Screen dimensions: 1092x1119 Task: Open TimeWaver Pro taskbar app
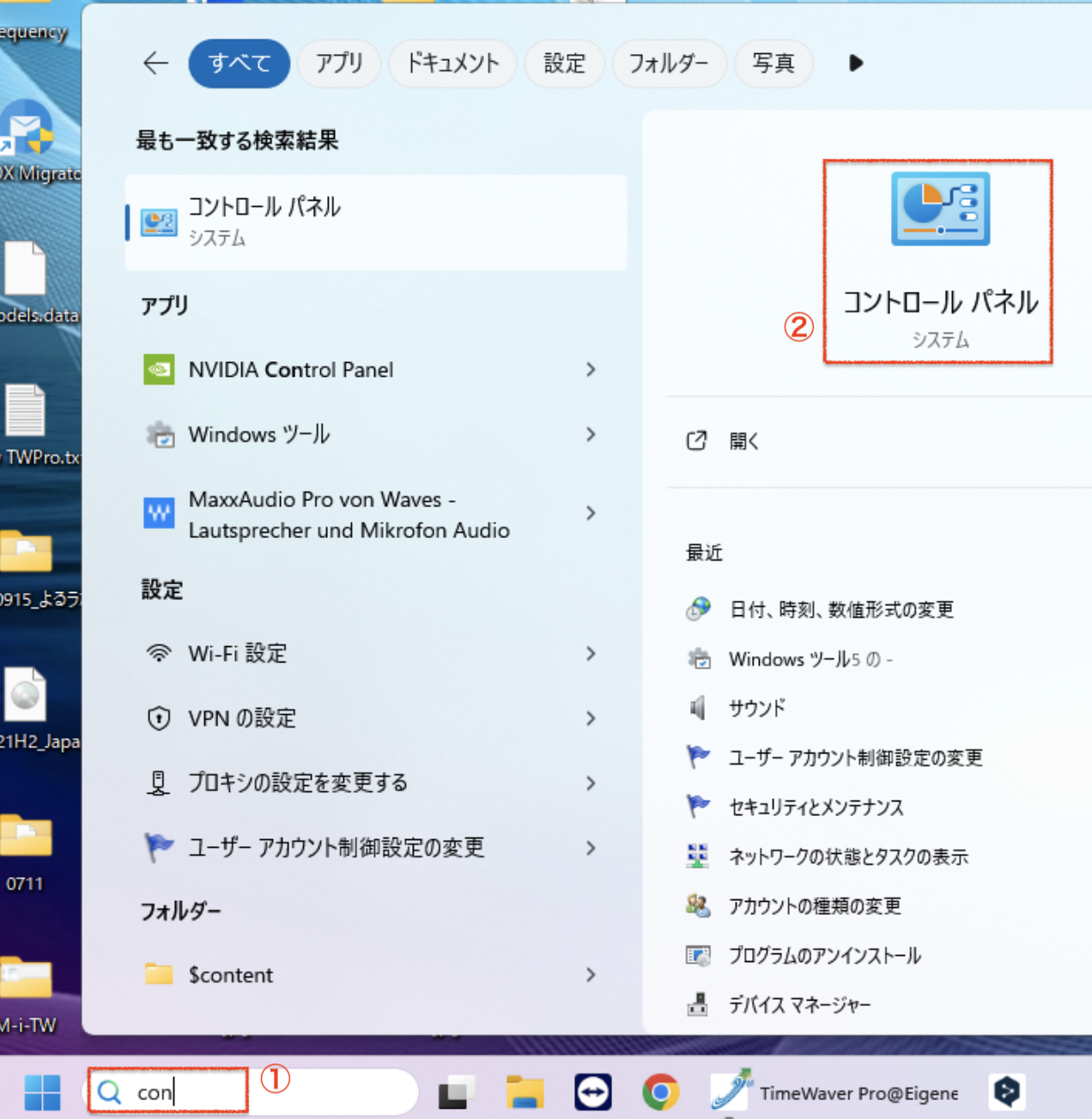pos(834,1092)
